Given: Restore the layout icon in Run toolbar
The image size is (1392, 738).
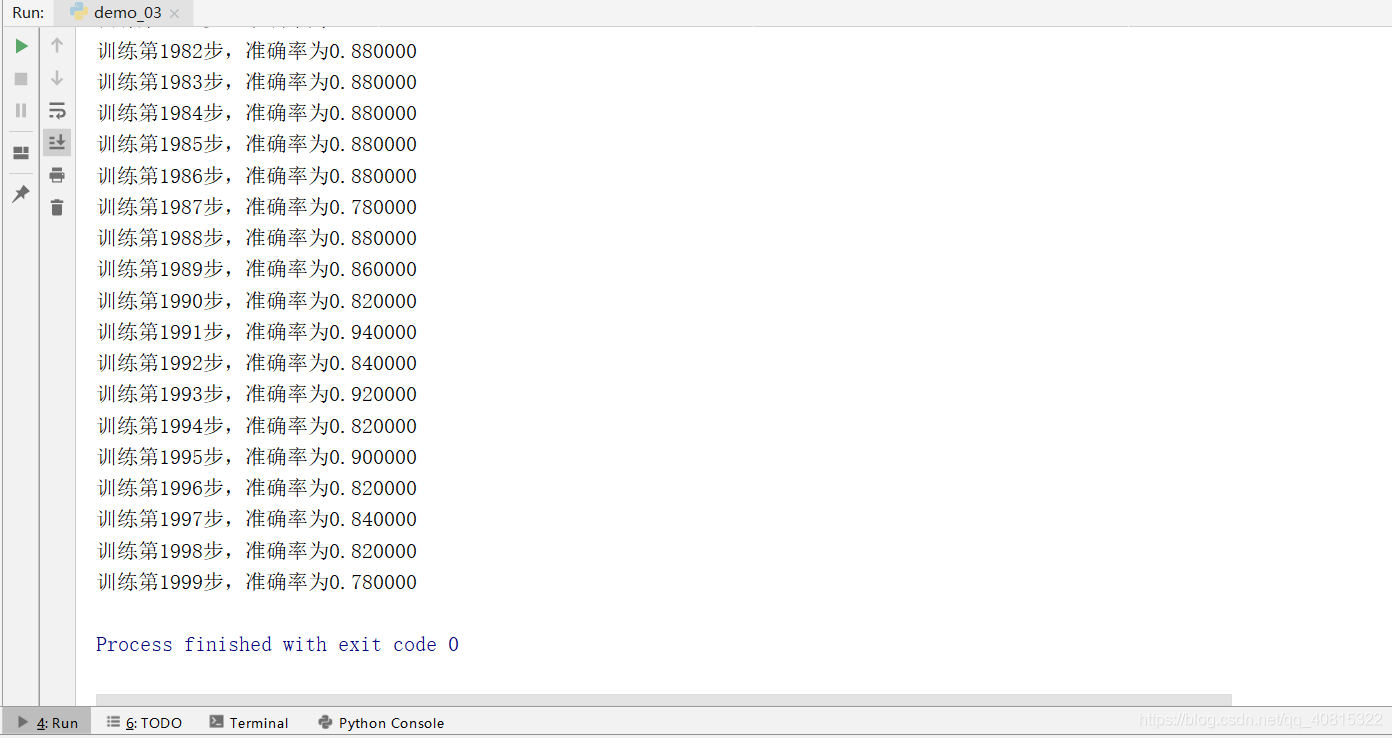Looking at the screenshot, I should coord(21,153).
